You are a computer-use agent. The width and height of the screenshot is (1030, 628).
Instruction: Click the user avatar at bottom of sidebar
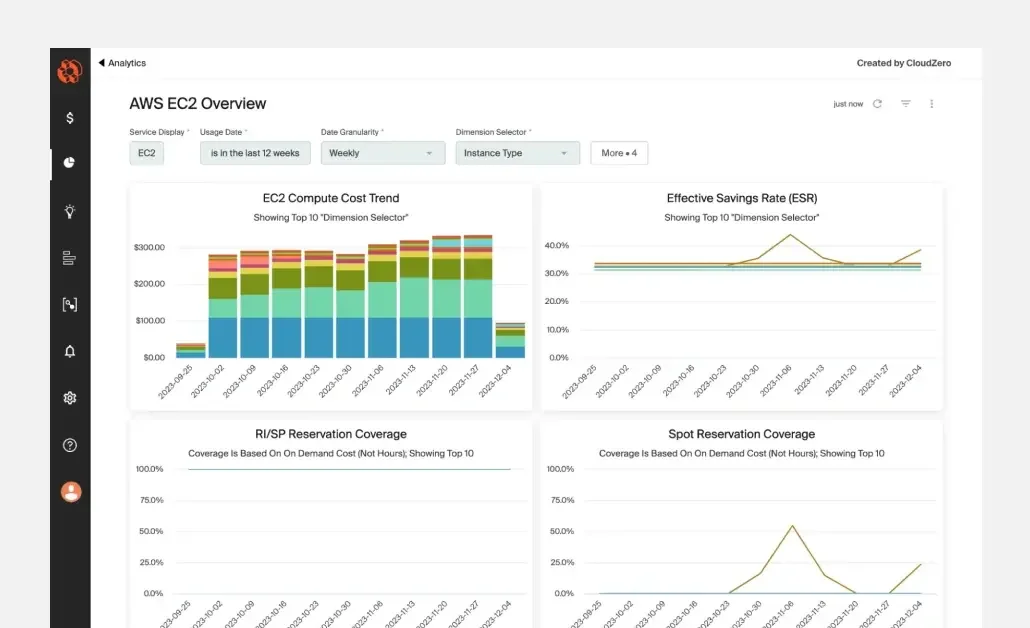point(69,491)
